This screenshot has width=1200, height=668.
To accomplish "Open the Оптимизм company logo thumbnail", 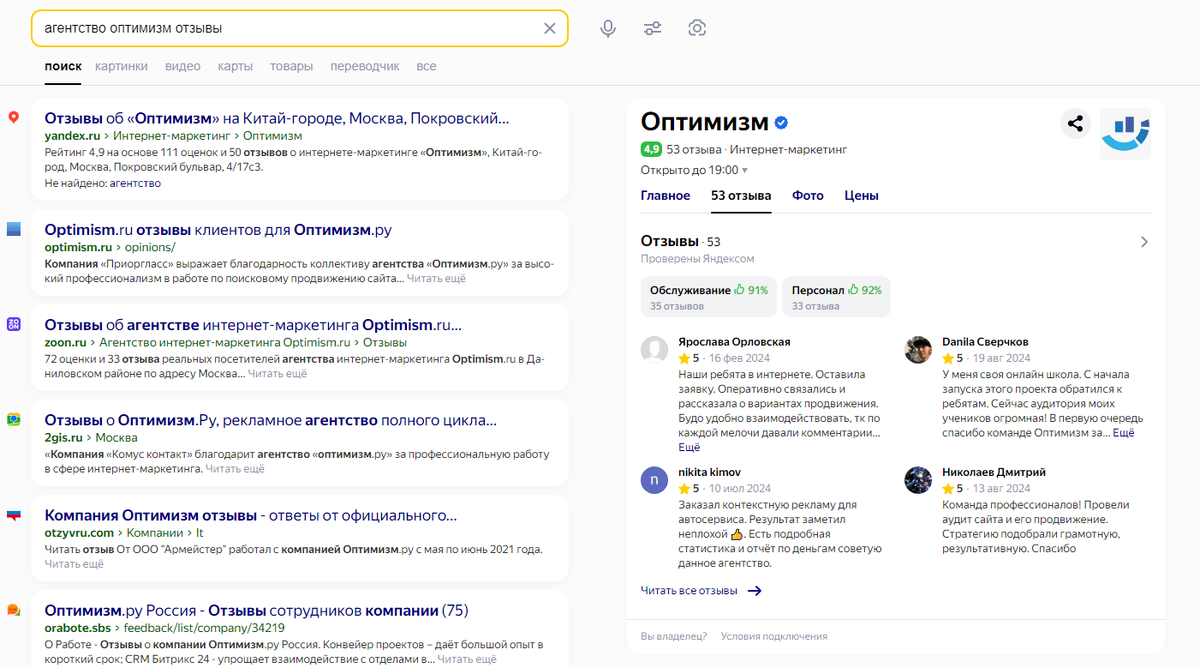I will tap(1125, 134).
